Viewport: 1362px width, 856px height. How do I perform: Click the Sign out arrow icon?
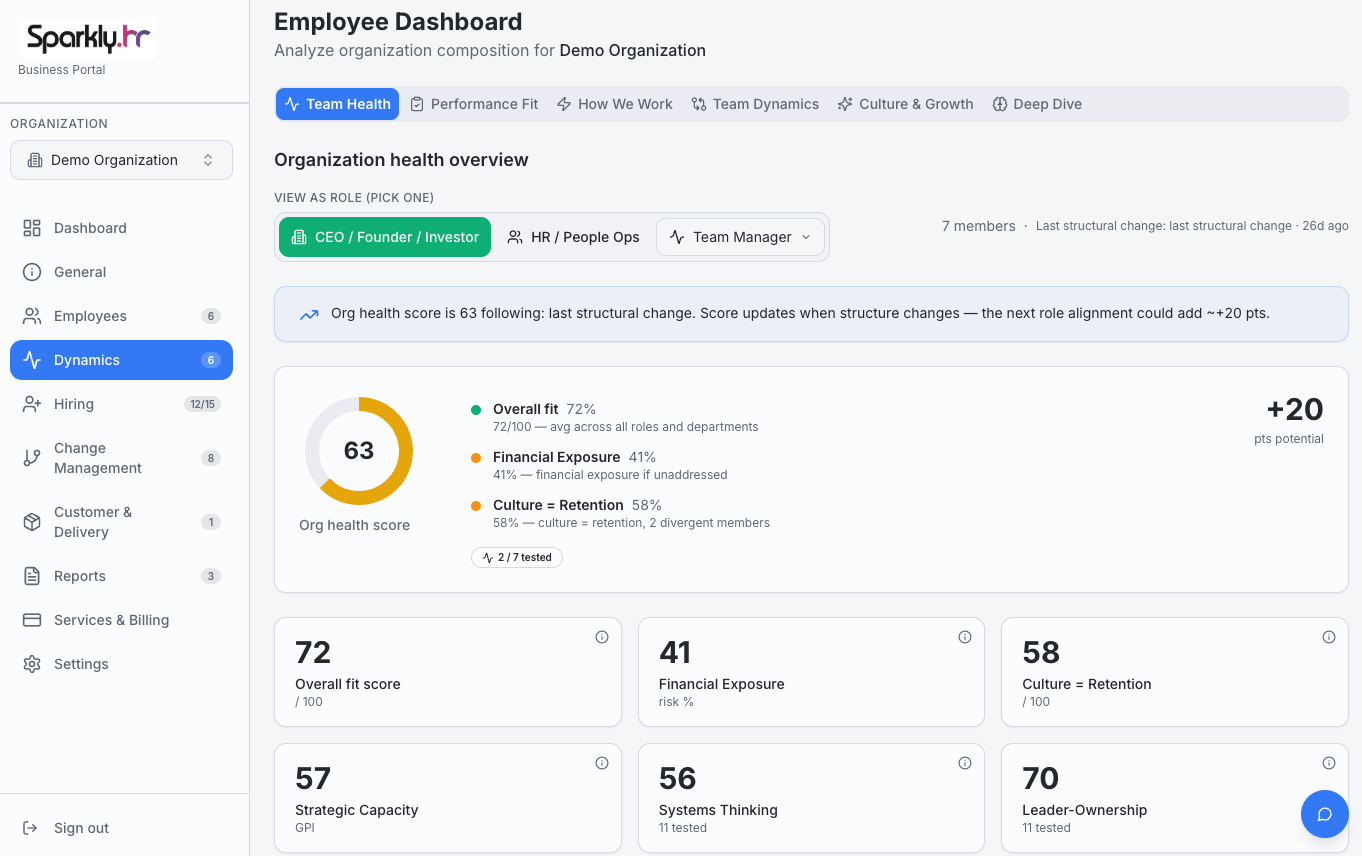30,828
